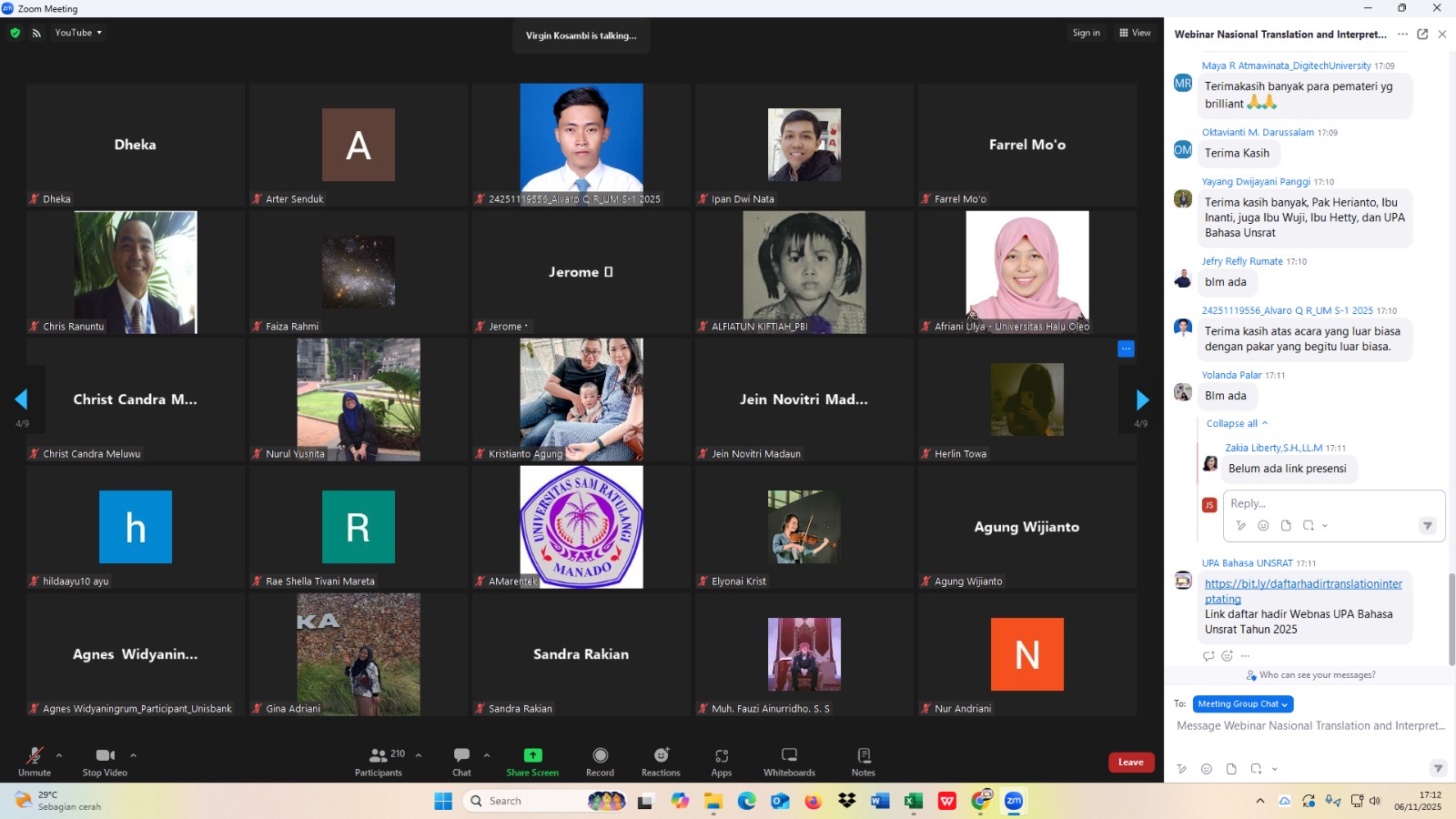Expand the YouTube live stream dropdown
Screen dimensions: 1456x819
(78, 33)
